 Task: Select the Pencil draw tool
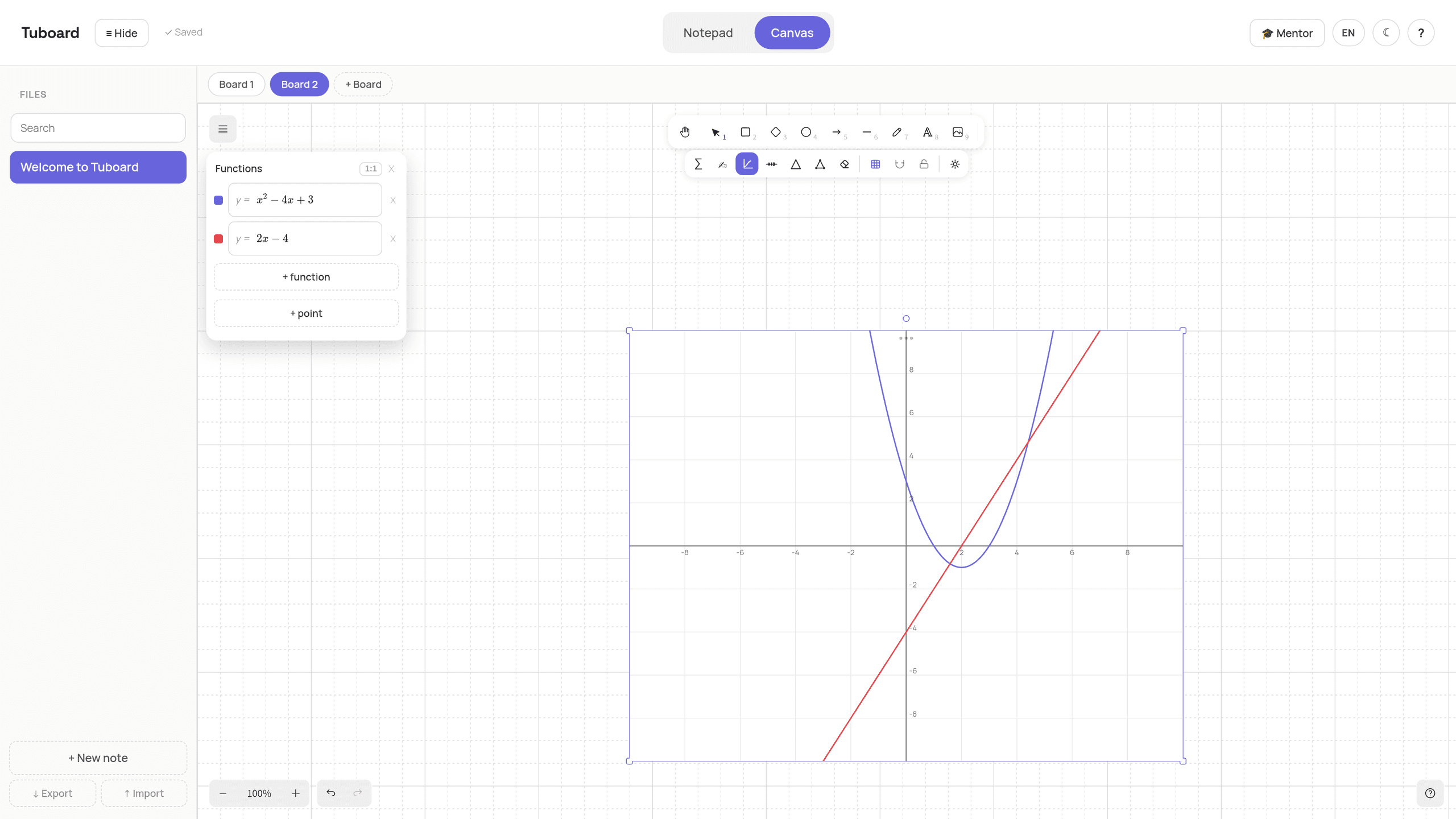click(897, 132)
